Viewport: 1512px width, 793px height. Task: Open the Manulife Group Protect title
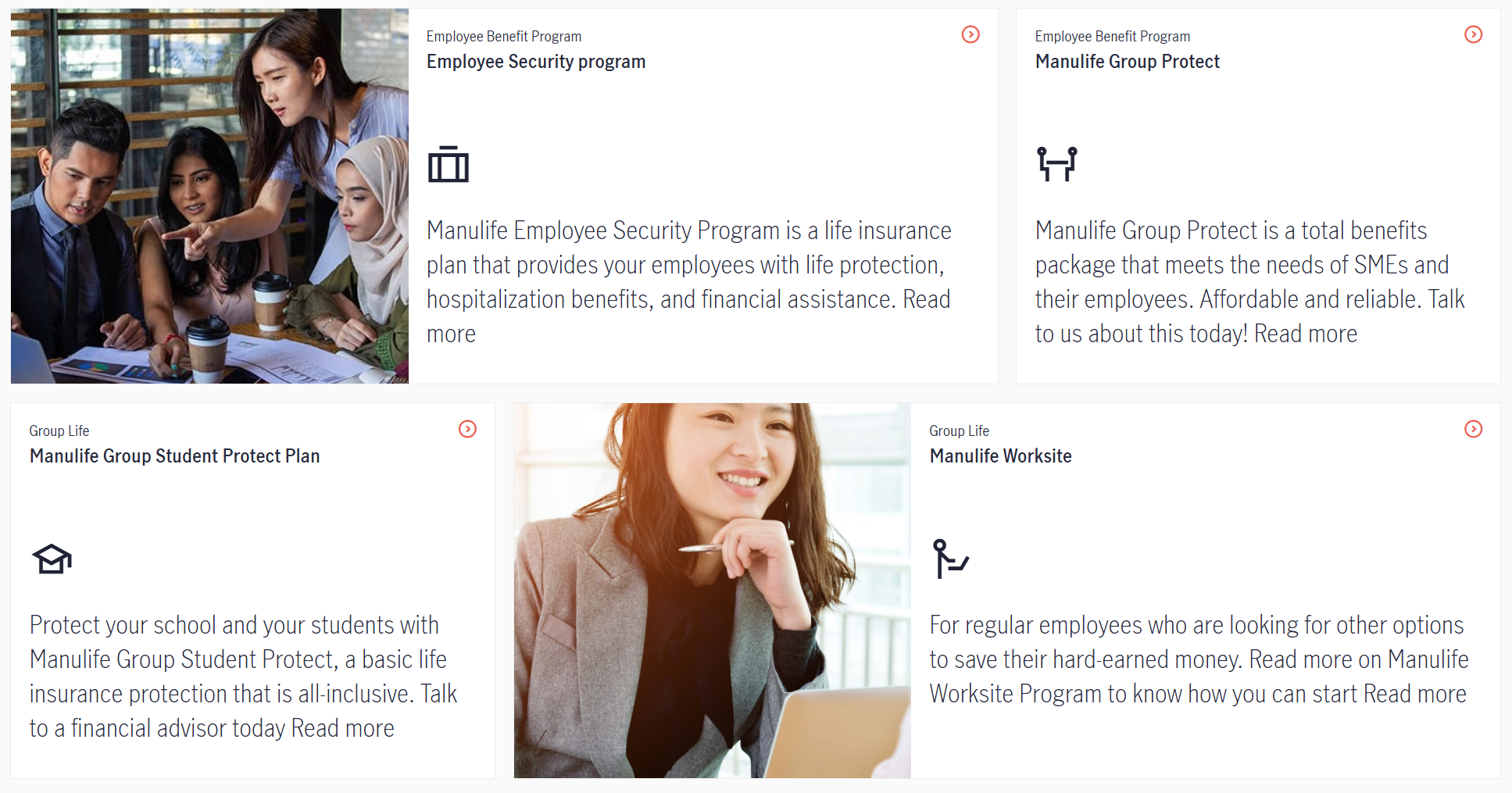[x=1127, y=62]
